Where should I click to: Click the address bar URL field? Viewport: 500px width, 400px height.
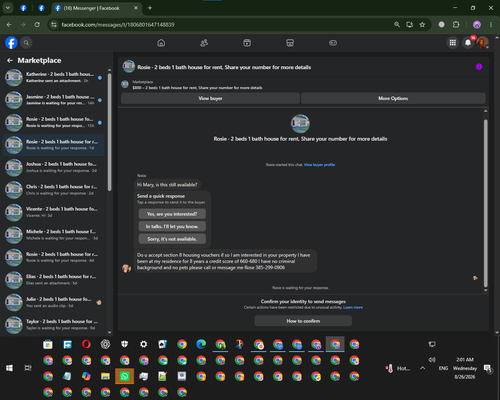coord(220,25)
